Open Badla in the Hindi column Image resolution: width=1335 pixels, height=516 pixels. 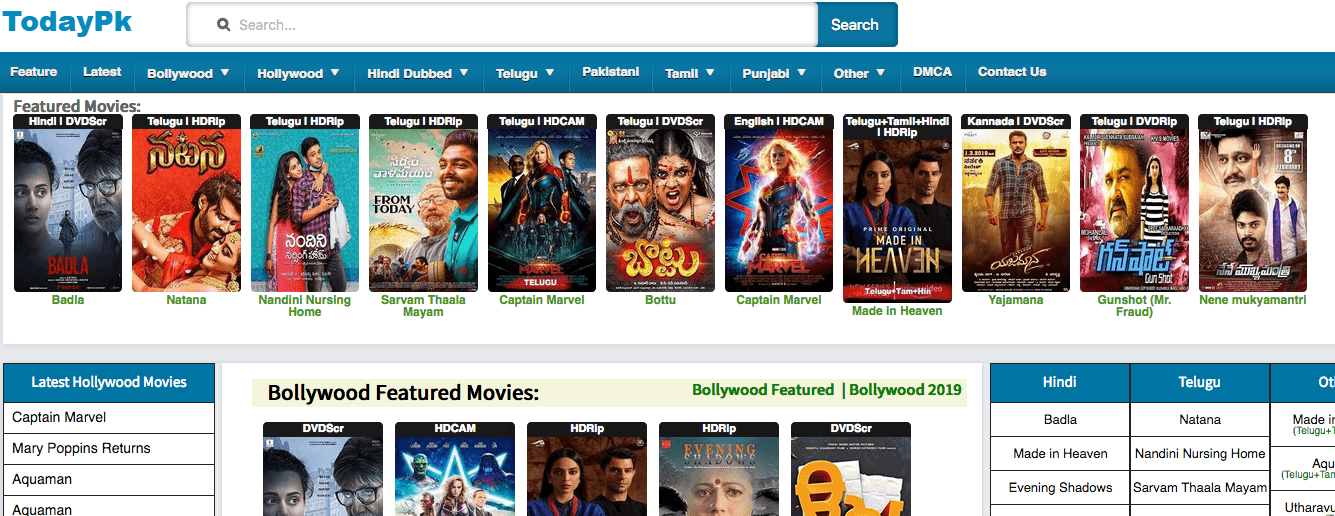(1060, 420)
